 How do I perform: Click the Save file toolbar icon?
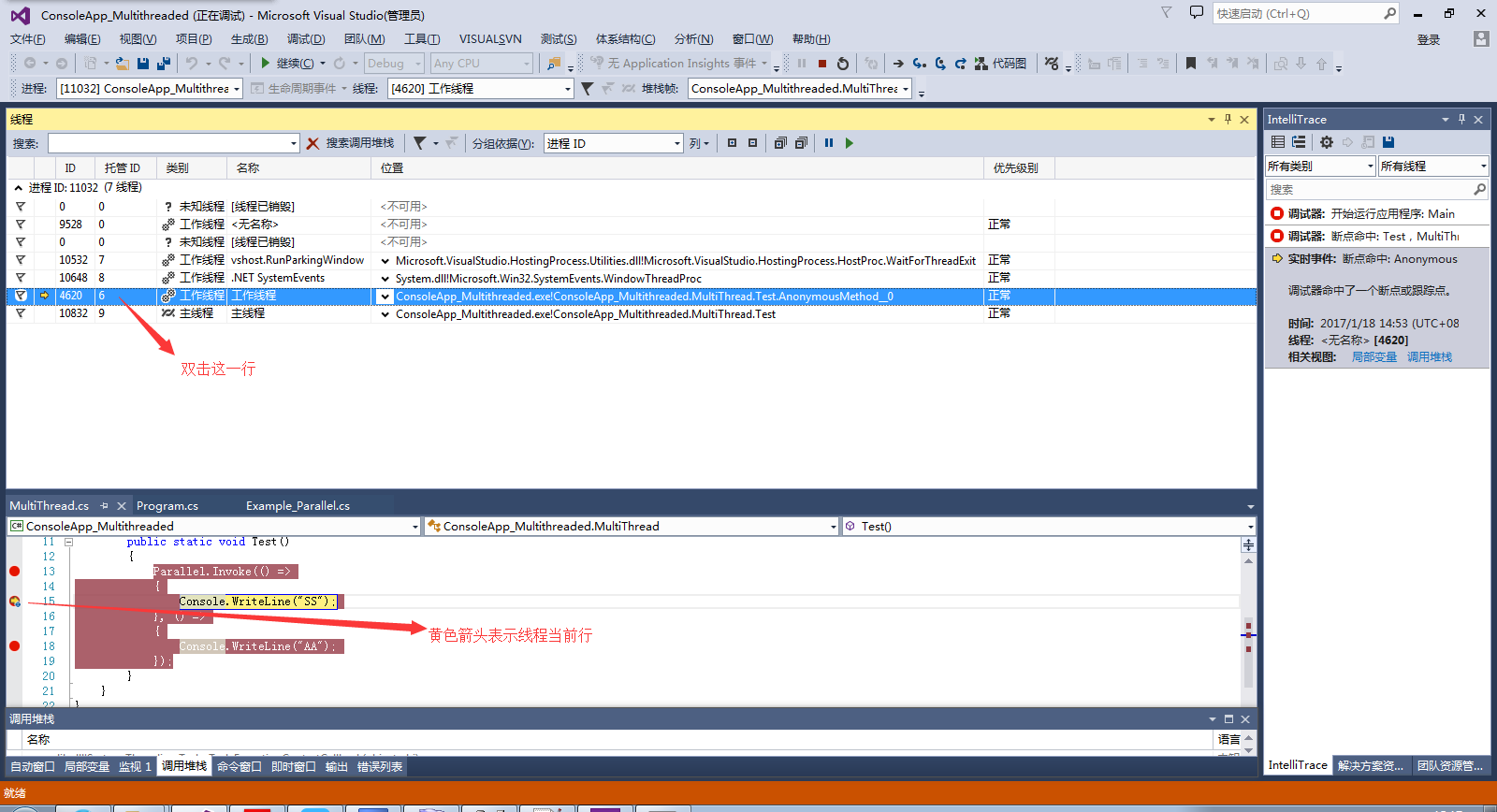[x=143, y=64]
